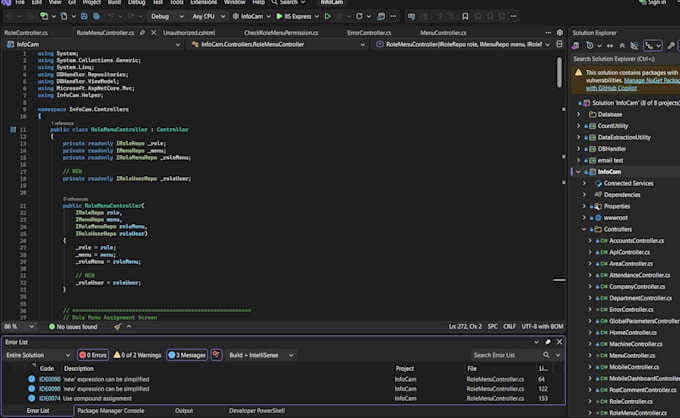Pin the RoleMenuController.cs tab
Screen dimensions: 680x418
[142, 33]
